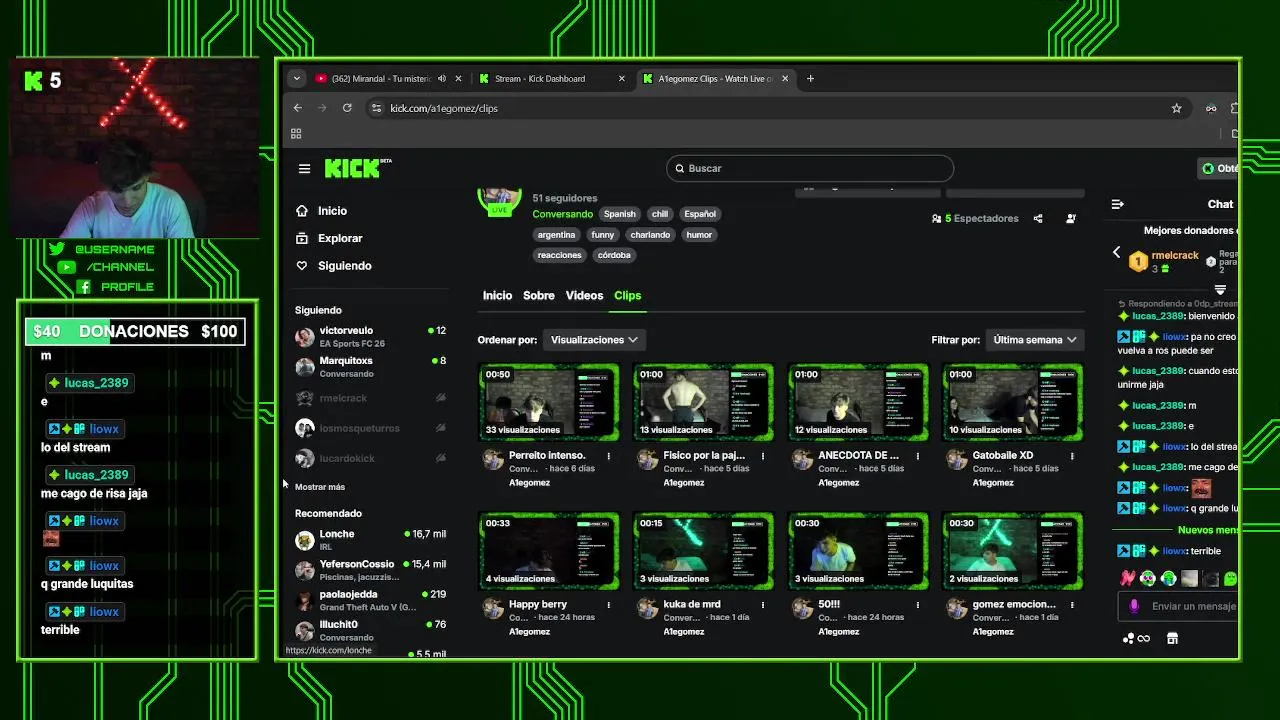Open options for 'Happy berry' clip
Image resolution: width=1280 pixels, height=720 pixels.
[608, 605]
